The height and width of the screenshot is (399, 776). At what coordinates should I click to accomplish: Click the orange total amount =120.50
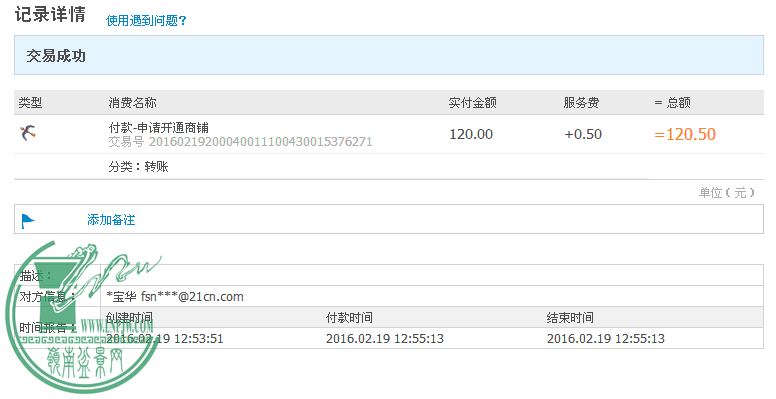[x=685, y=134]
